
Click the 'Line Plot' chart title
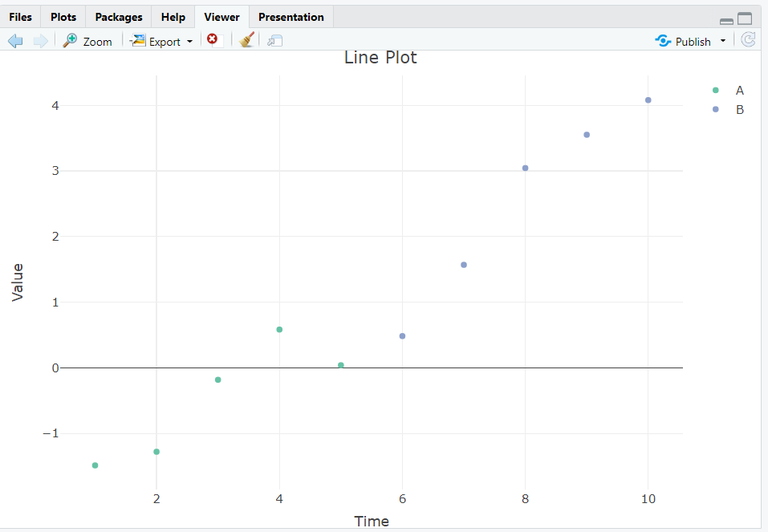coord(381,57)
